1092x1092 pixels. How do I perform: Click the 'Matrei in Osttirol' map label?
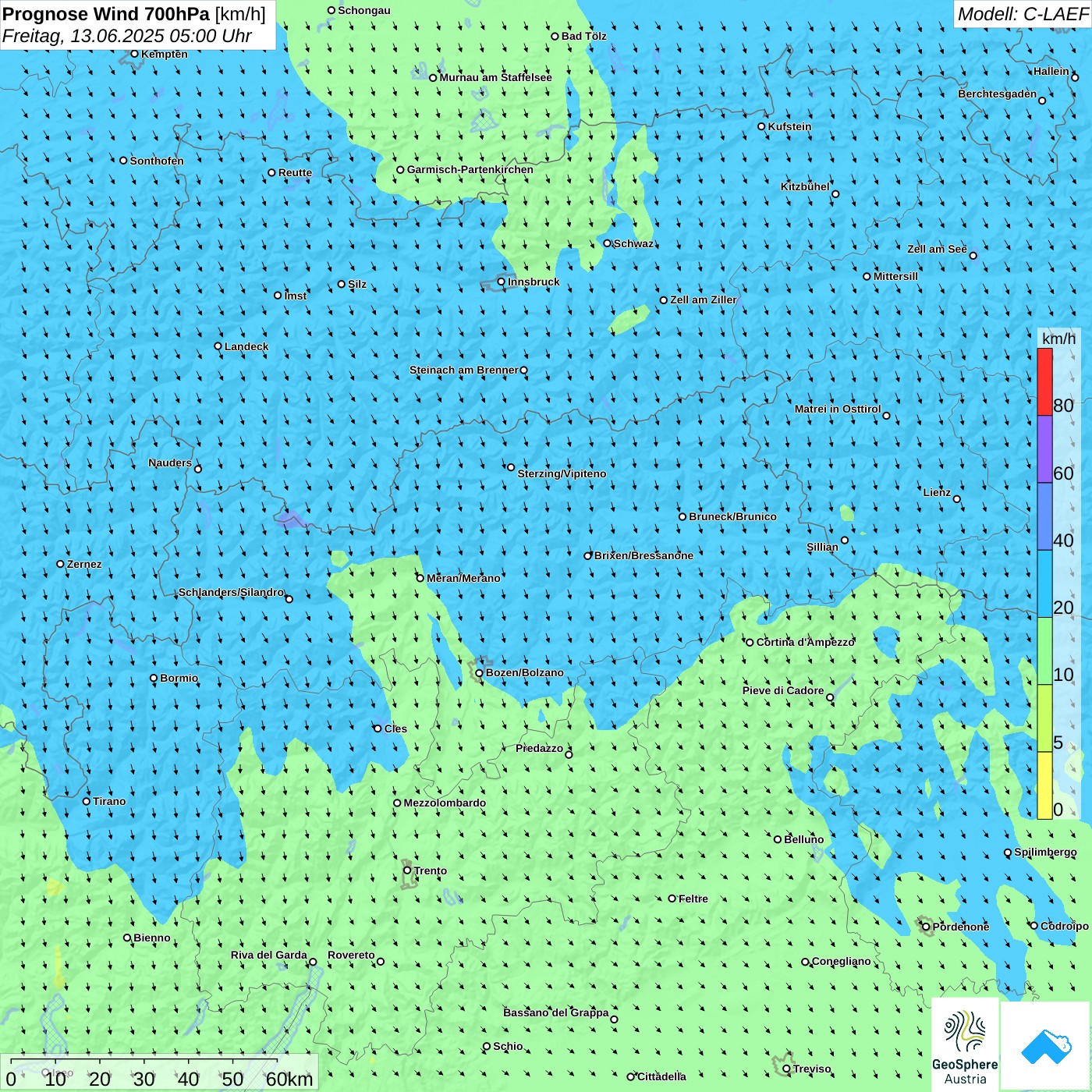[838, 409]
